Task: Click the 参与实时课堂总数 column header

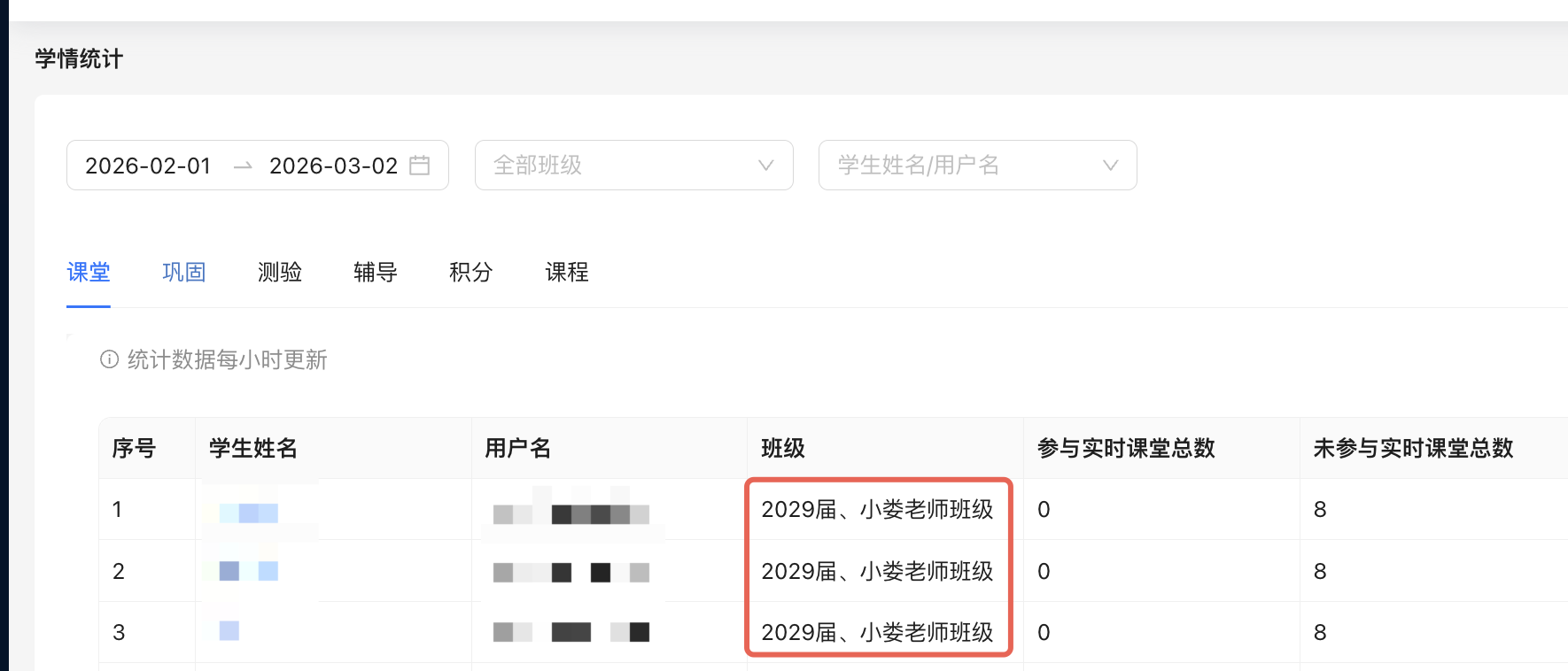Action: (1126, 448)
